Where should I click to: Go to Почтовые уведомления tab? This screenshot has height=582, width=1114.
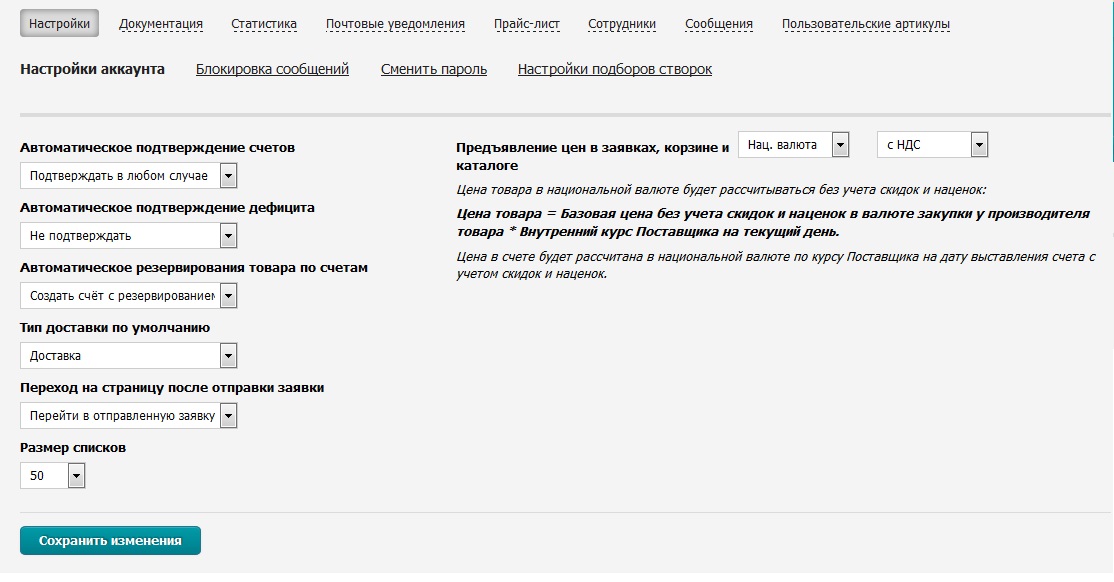[395, 24]
